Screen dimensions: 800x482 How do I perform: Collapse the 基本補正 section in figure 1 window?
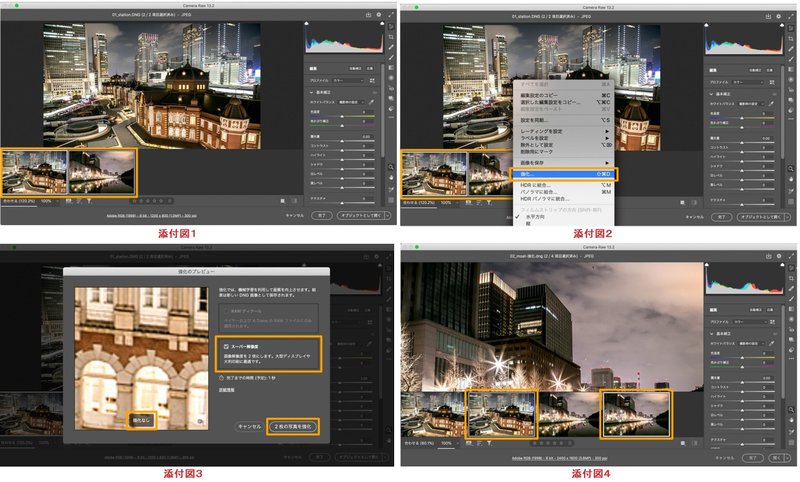coord(312,92)
